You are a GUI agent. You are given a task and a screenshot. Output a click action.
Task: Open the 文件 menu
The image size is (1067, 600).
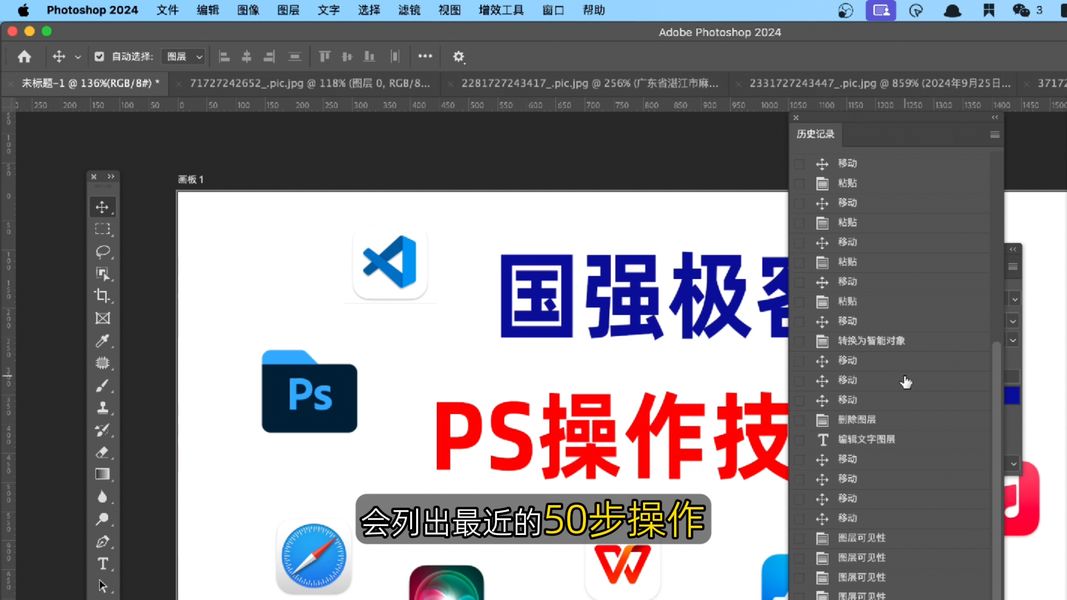point(167,10)
